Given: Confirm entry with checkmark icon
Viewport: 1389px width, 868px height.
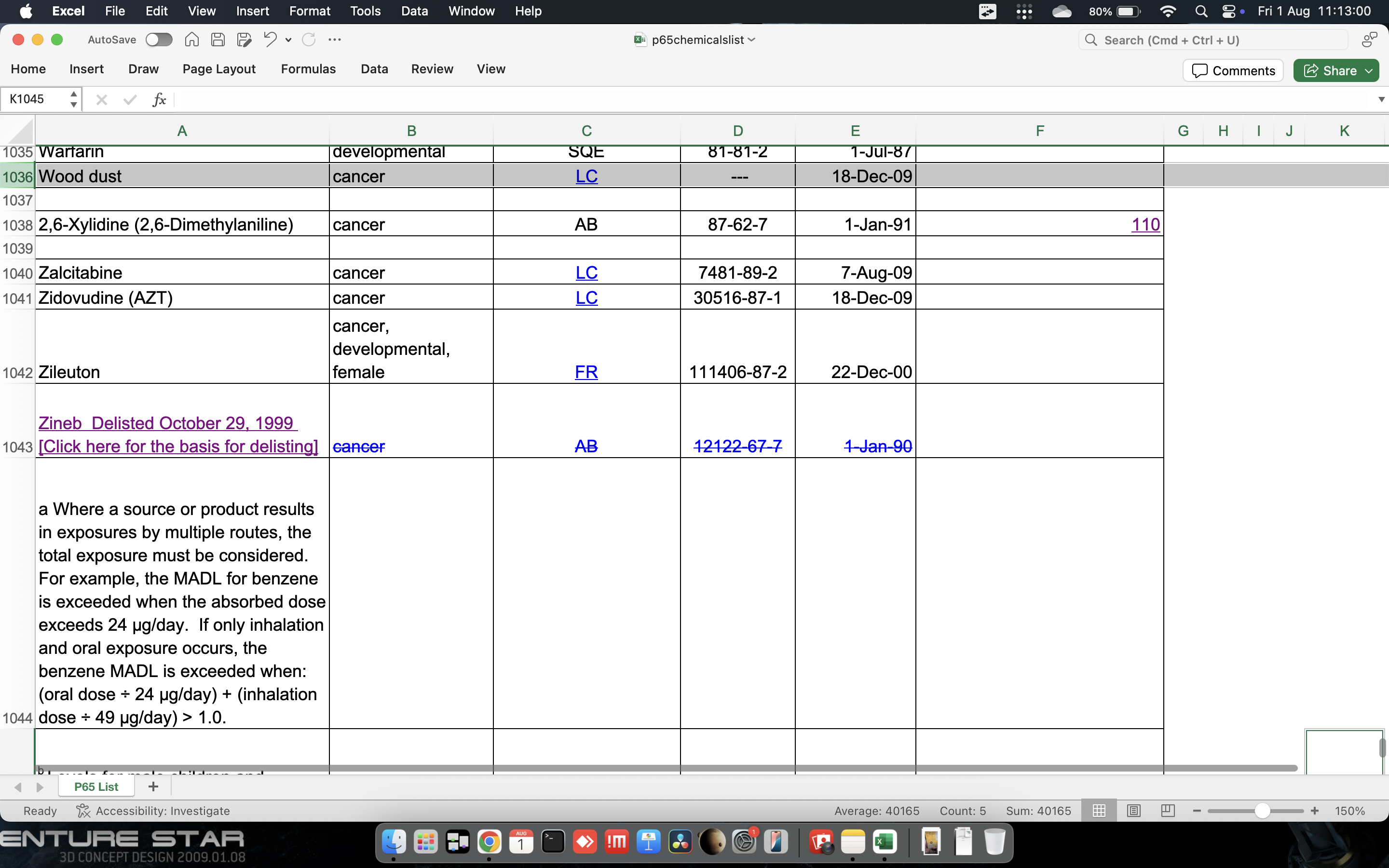Looking at the screenshot, I should (130, 100).
